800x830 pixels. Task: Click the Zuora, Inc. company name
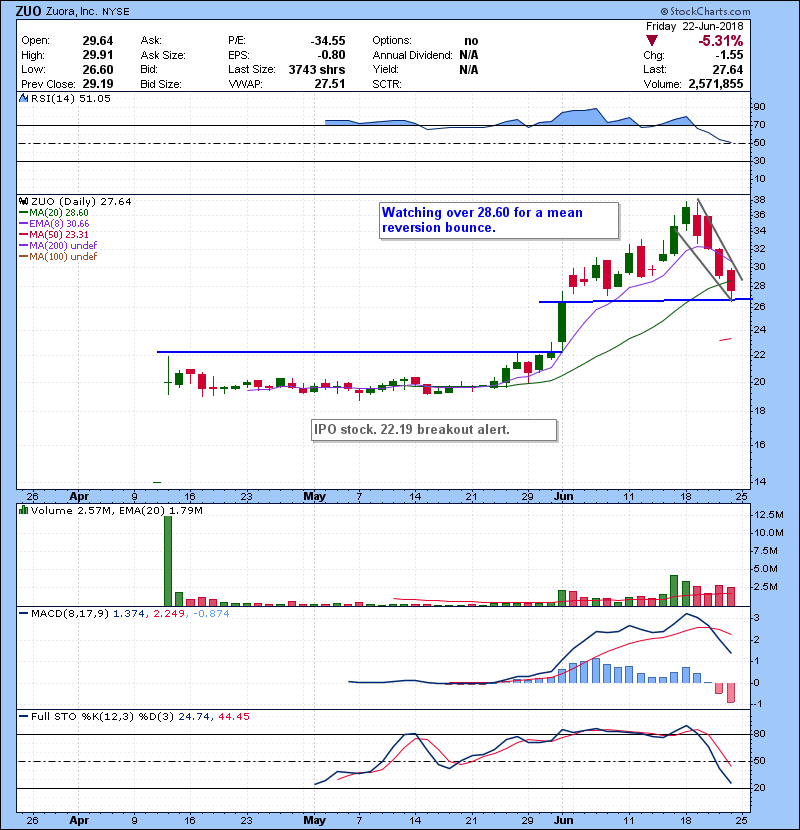[x=71, y=11]
